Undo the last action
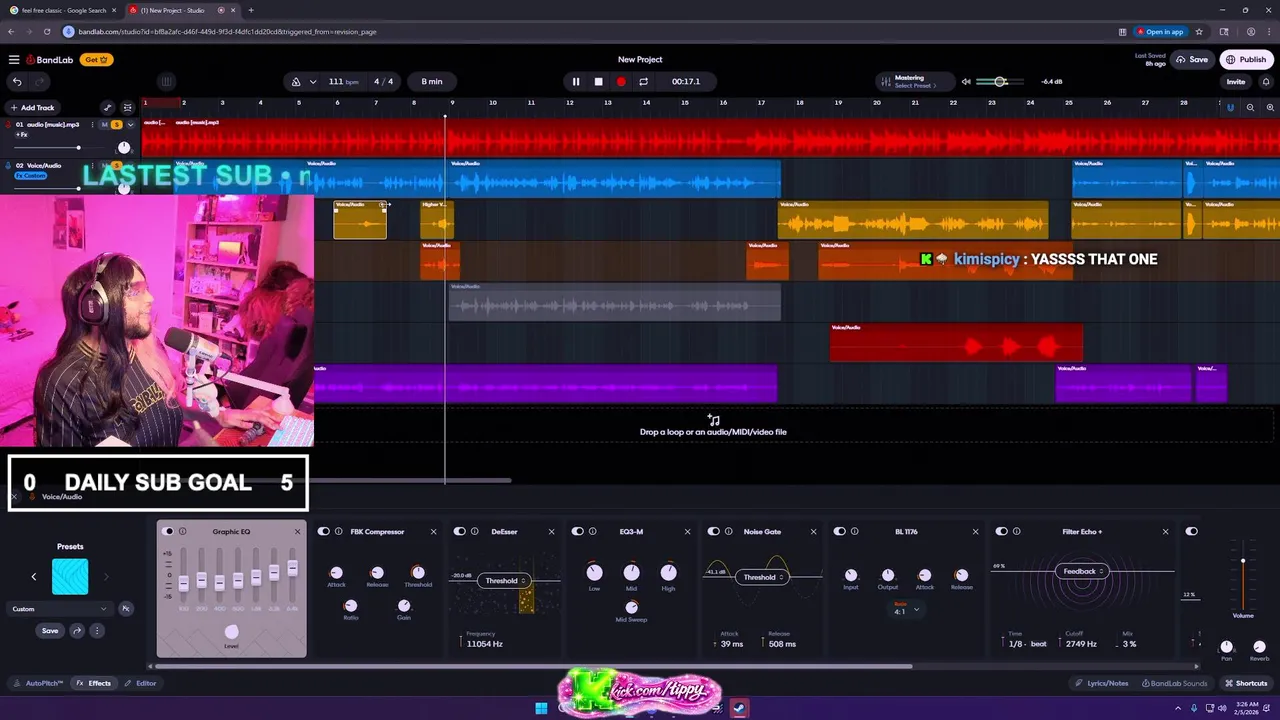Viewport: 1280px width, 720px height. 17,81
